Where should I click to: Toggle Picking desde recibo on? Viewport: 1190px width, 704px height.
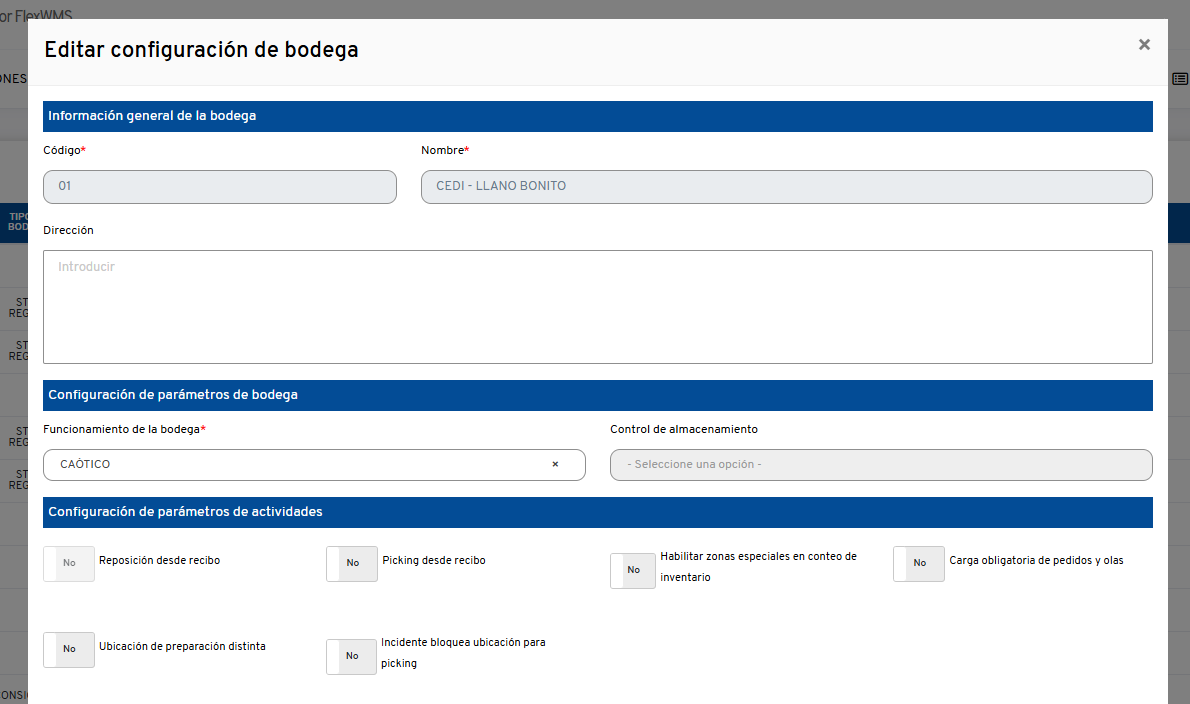351,563
